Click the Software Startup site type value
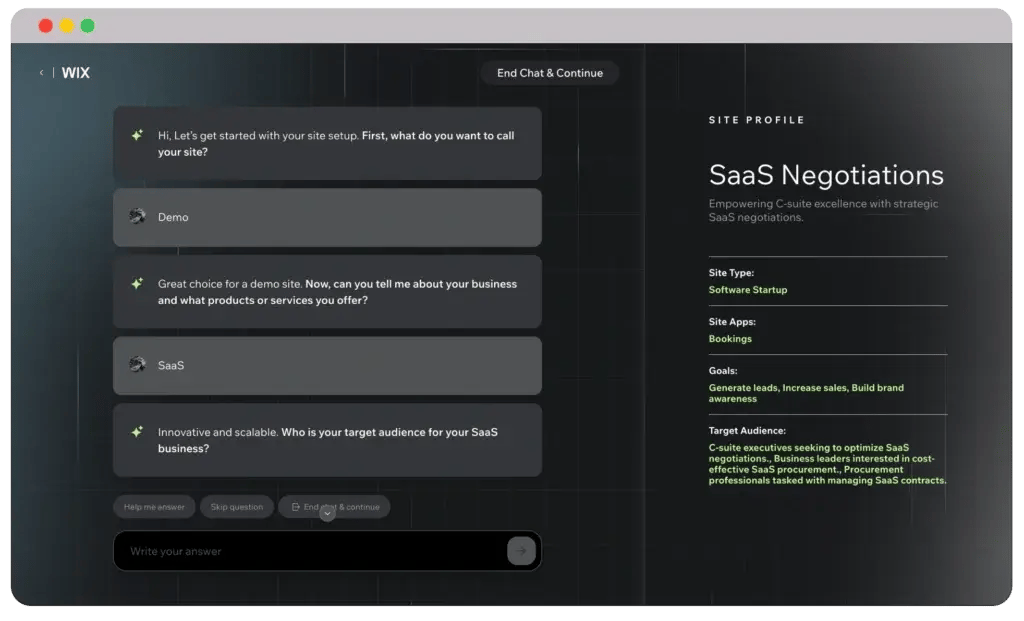 click(x=748, y=290)
